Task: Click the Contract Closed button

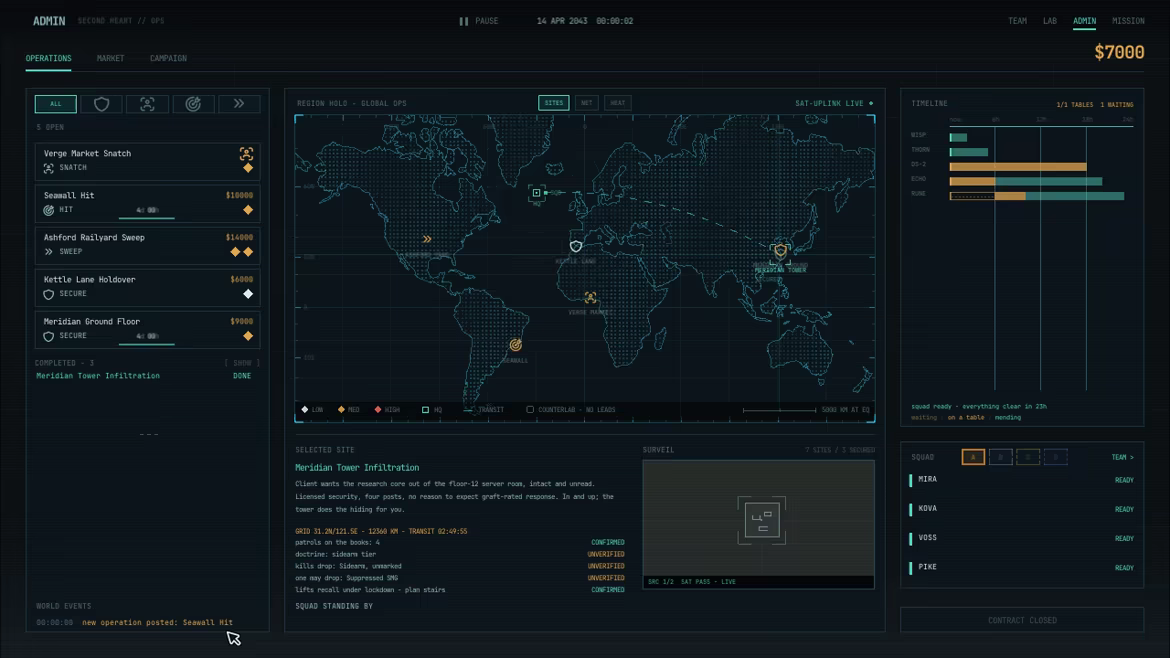Action: (1022, 620)
